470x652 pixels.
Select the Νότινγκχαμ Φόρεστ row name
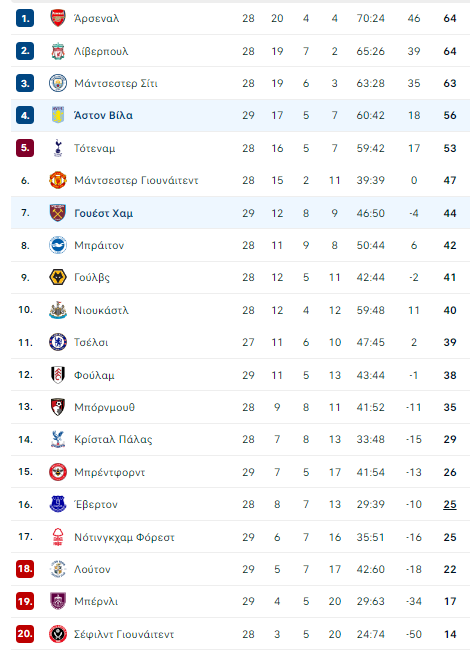124,537
